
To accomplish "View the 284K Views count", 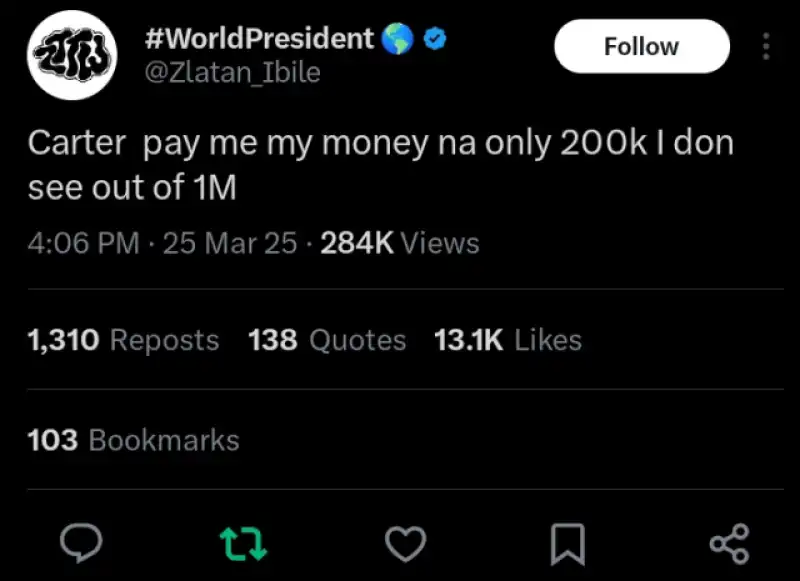I will click(x=399, y=243).
